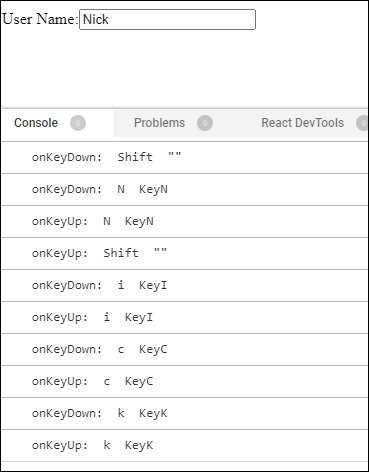
Task: Click the User Name label
Action: tap(40, 19)
